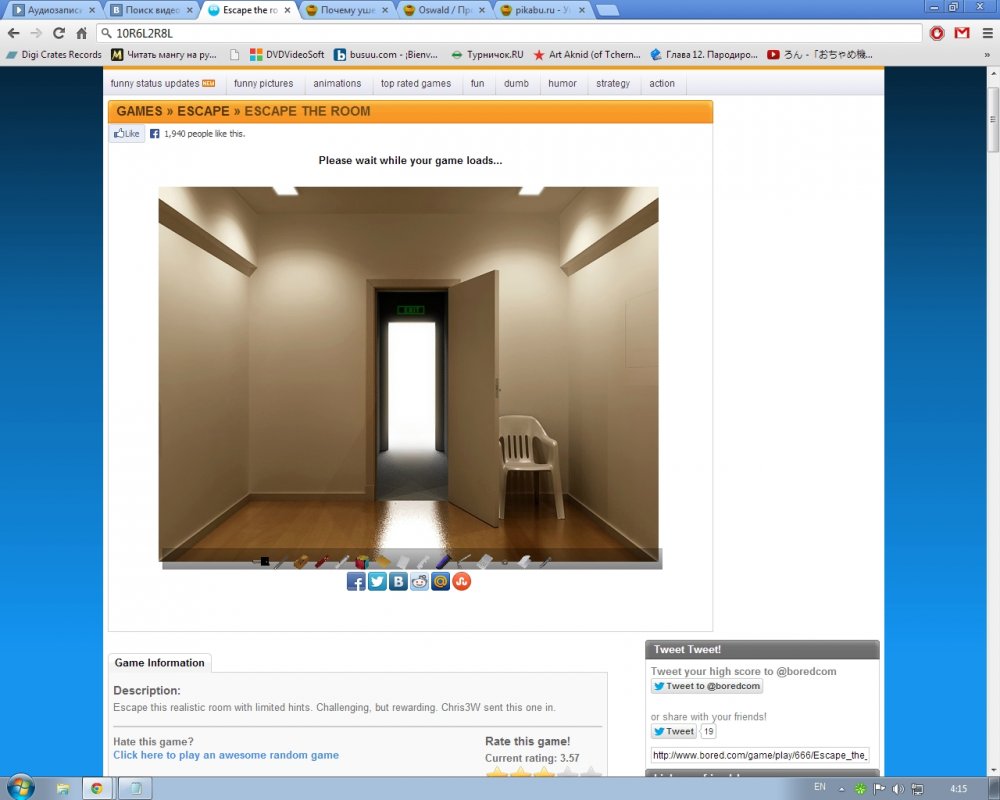This screenshot has height=800, width=1000.
Task: Share game via Reddit icon
Action: pos(419,581)
